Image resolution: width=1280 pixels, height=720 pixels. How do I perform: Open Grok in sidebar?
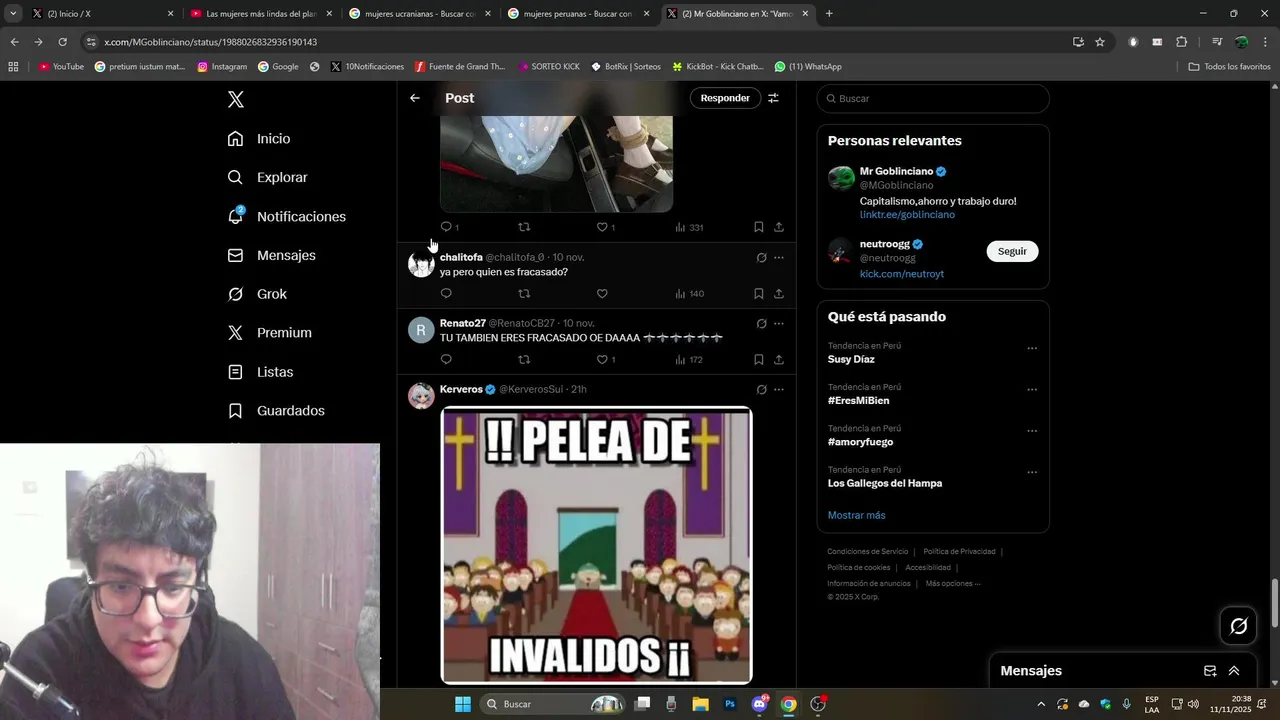tap(257, 294)
